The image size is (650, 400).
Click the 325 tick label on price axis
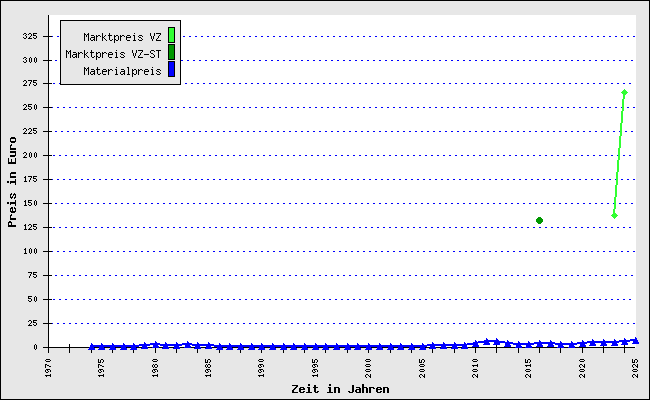coord(30,36)
